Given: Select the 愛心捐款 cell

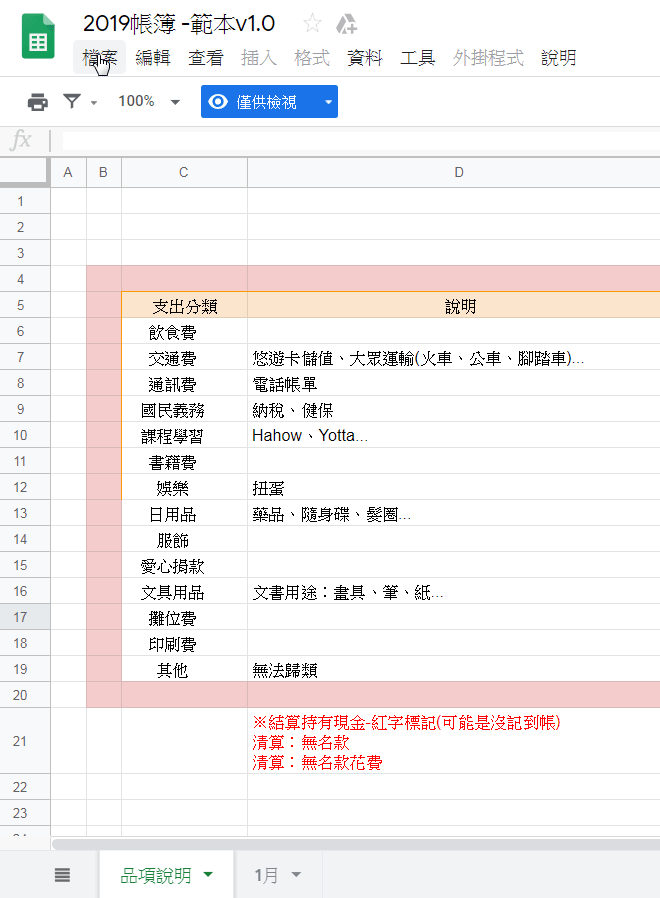Looking at the screenshot, I should [184, 565].
